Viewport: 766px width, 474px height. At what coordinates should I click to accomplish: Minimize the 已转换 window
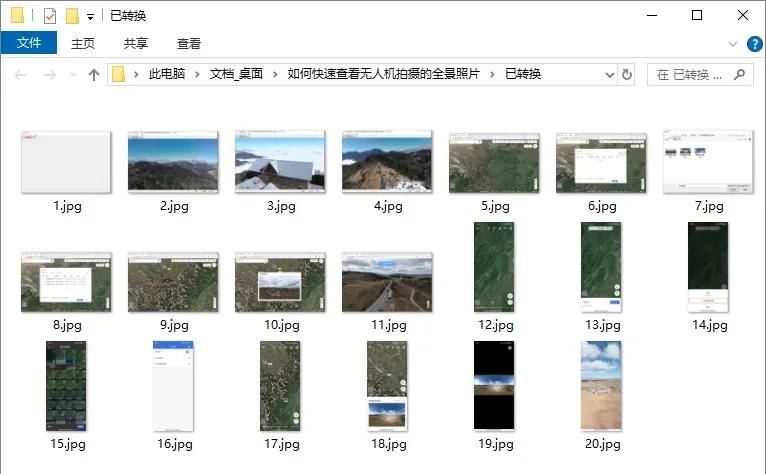click(x=652, y=16)
